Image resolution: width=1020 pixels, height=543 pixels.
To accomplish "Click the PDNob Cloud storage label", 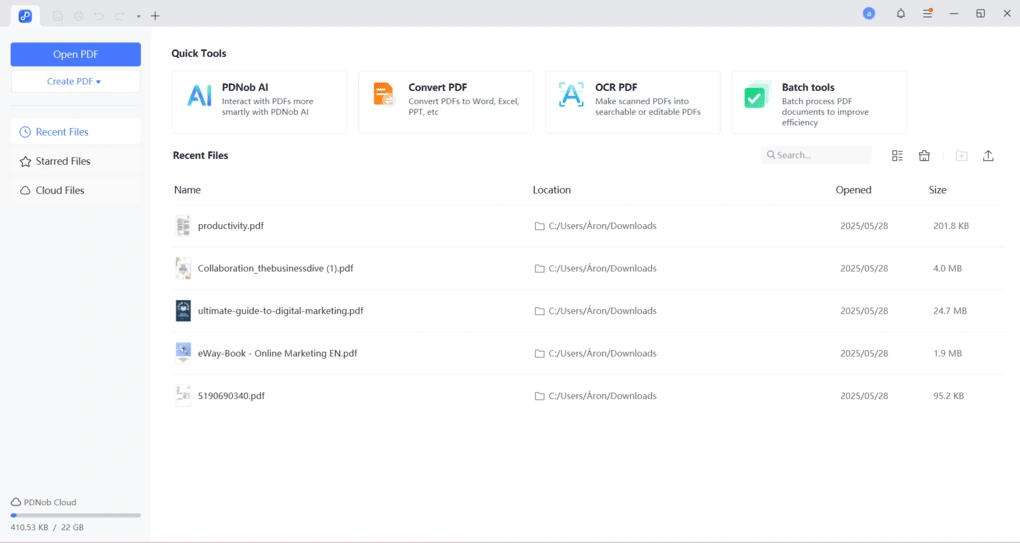I will [x=44, y=503].
